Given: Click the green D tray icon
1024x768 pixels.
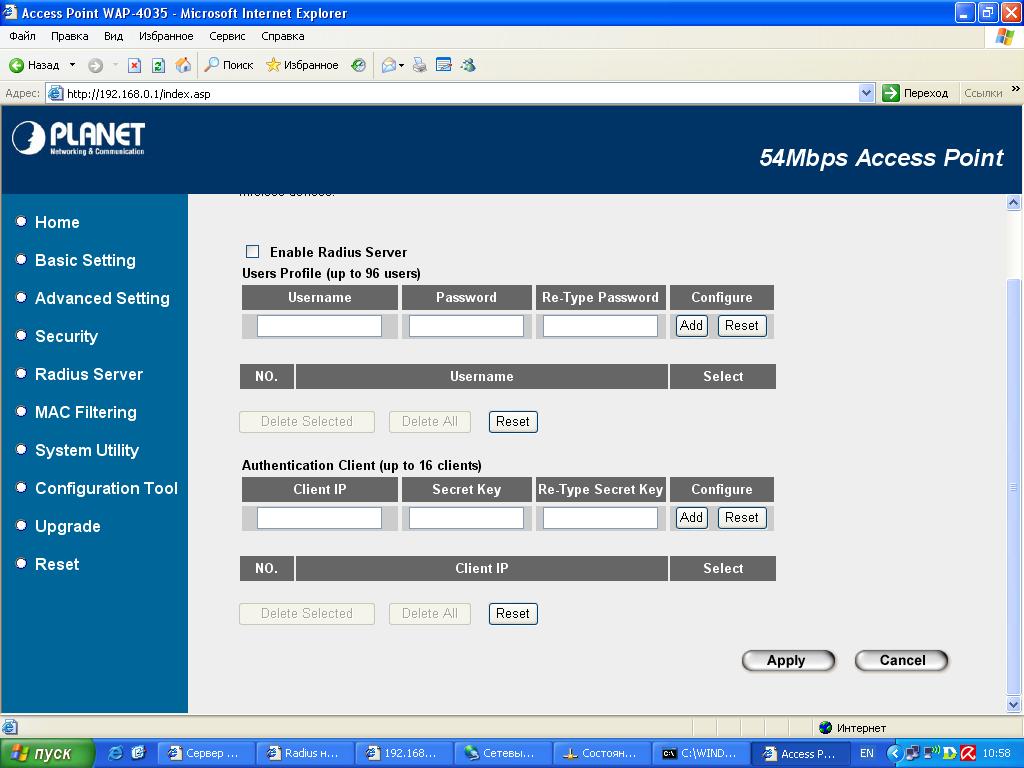Looking at the screenshot, I should (950, 753).
